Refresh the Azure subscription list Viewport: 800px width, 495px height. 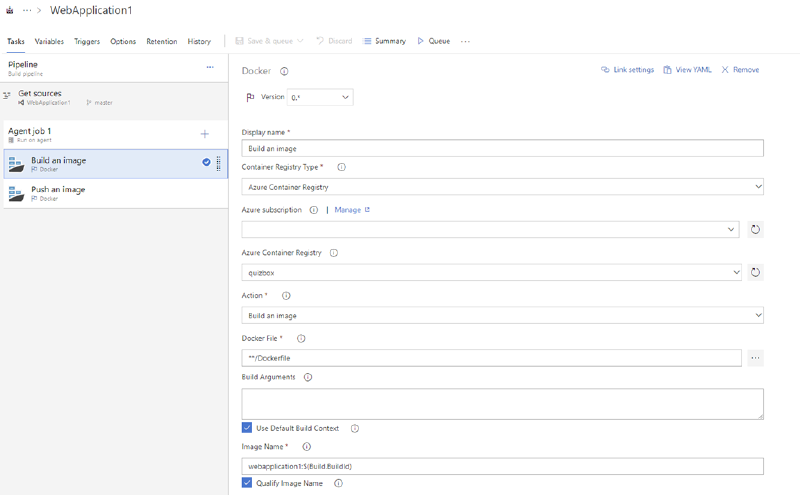pyautogui.click(x=755, y=230)
